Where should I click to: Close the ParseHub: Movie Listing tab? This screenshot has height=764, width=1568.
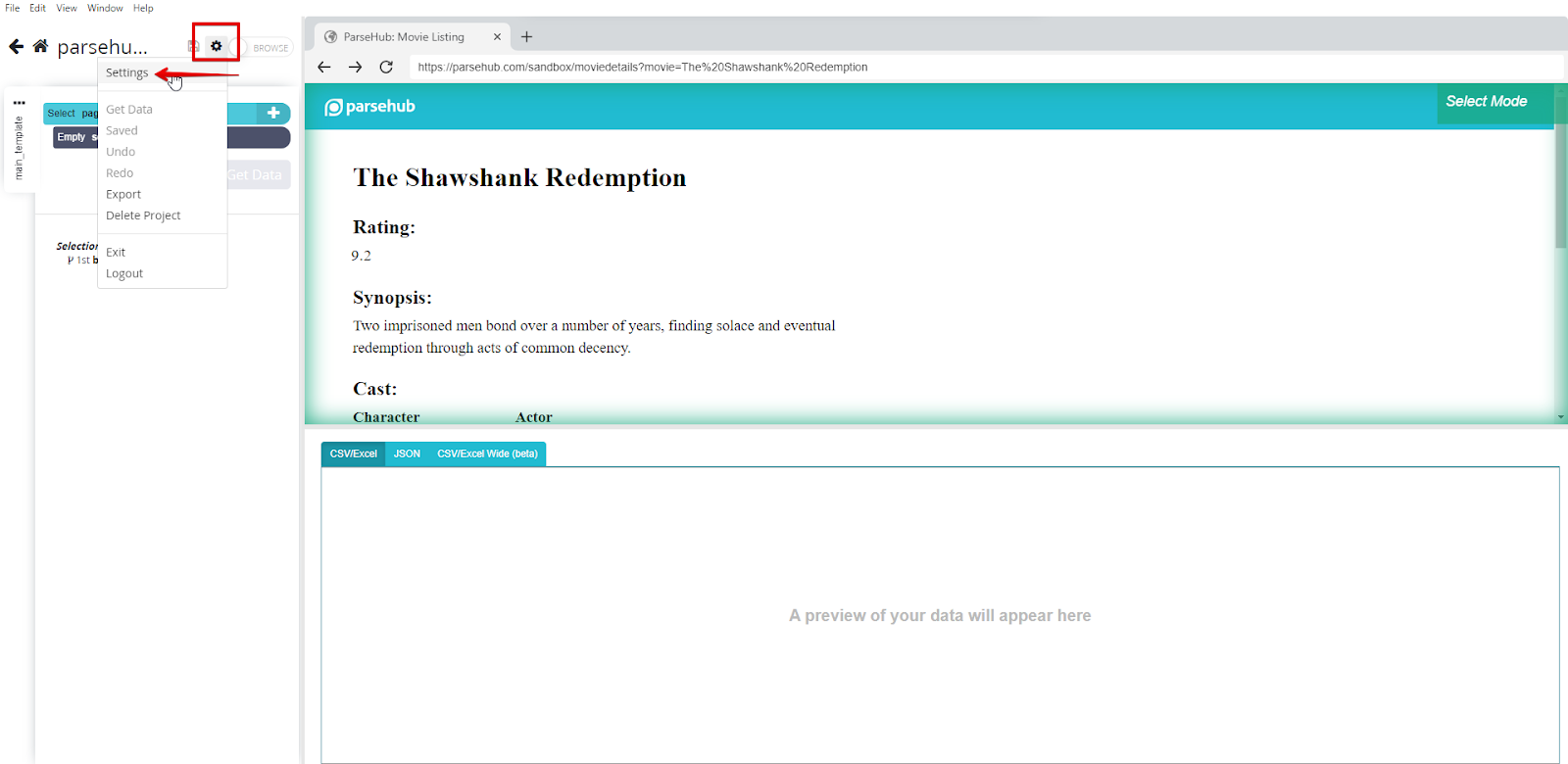click(497, 37)
